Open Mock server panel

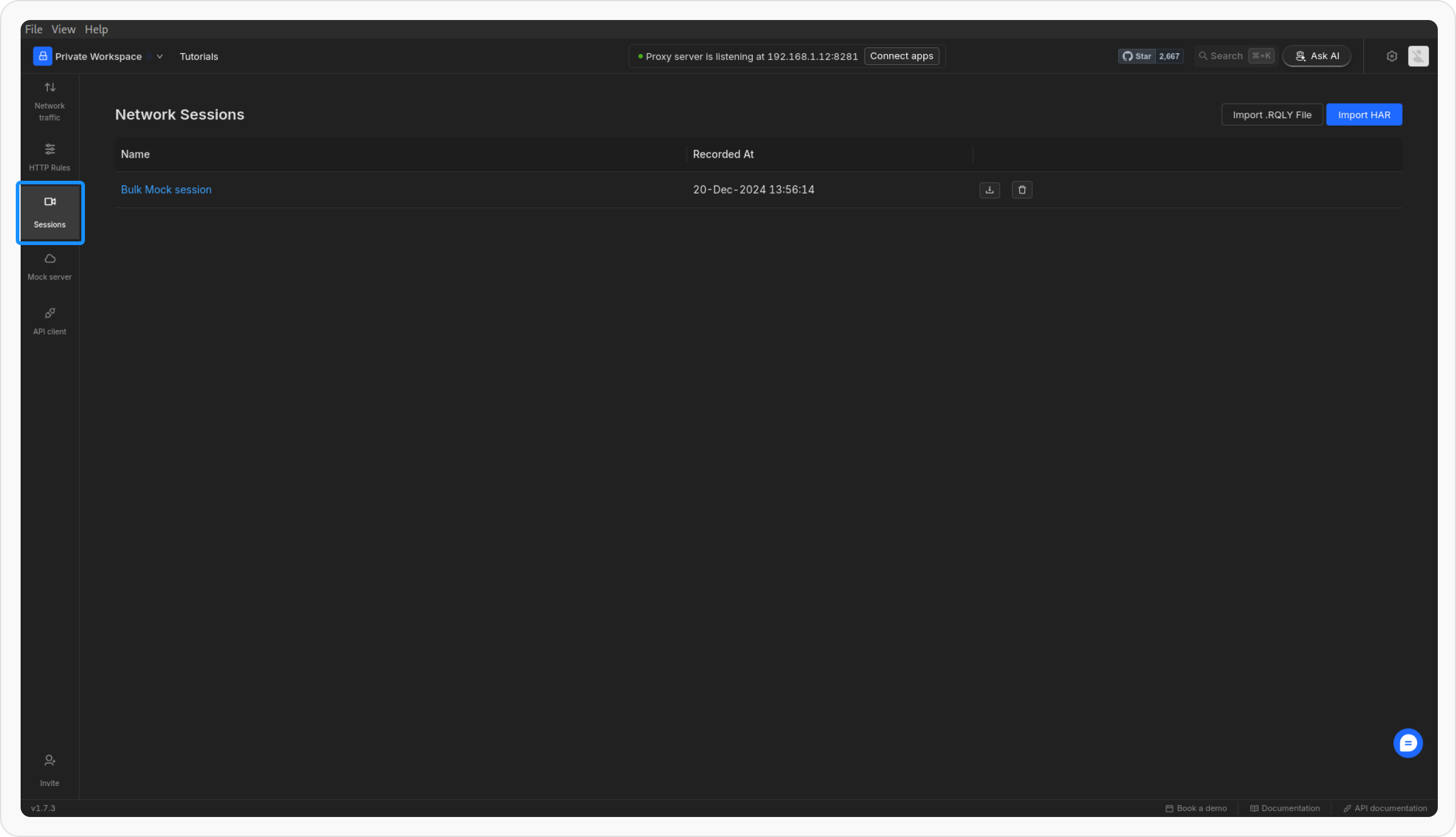tap(50, 267)
